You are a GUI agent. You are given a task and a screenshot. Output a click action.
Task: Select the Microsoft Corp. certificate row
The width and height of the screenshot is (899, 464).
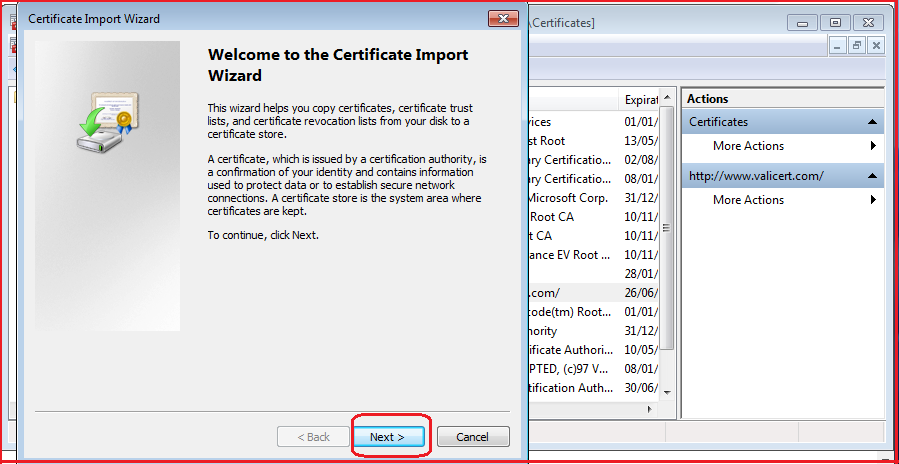[568, 198]
